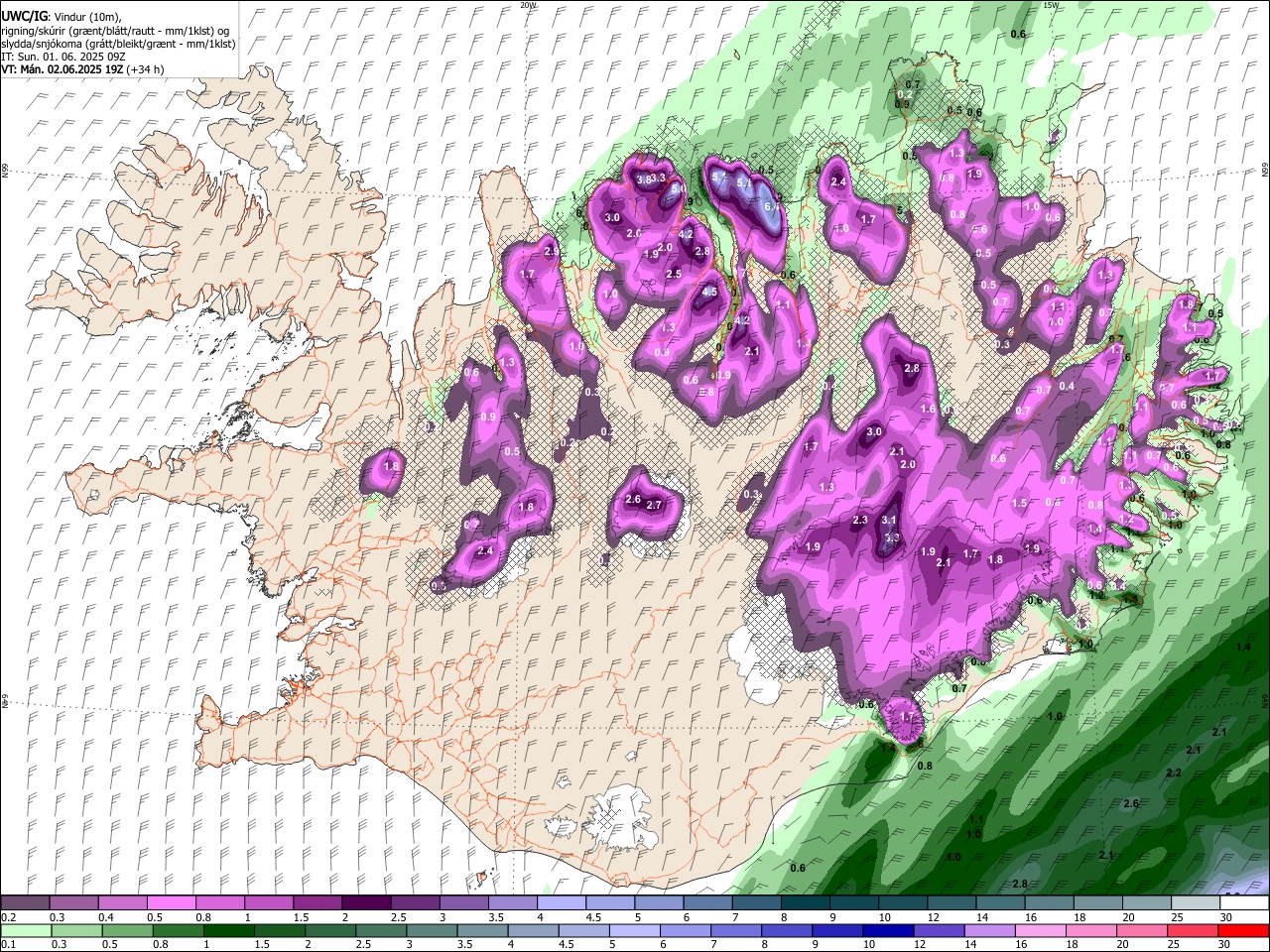Click the 1.5 label in lower legend row
The width and height of the screenshot is (1270, 952).
click(x=263, y=944)
